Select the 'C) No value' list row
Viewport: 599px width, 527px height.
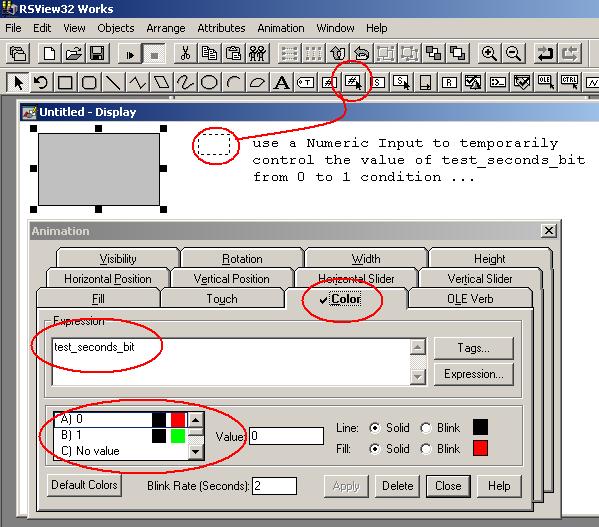click(x=121, y=451)
